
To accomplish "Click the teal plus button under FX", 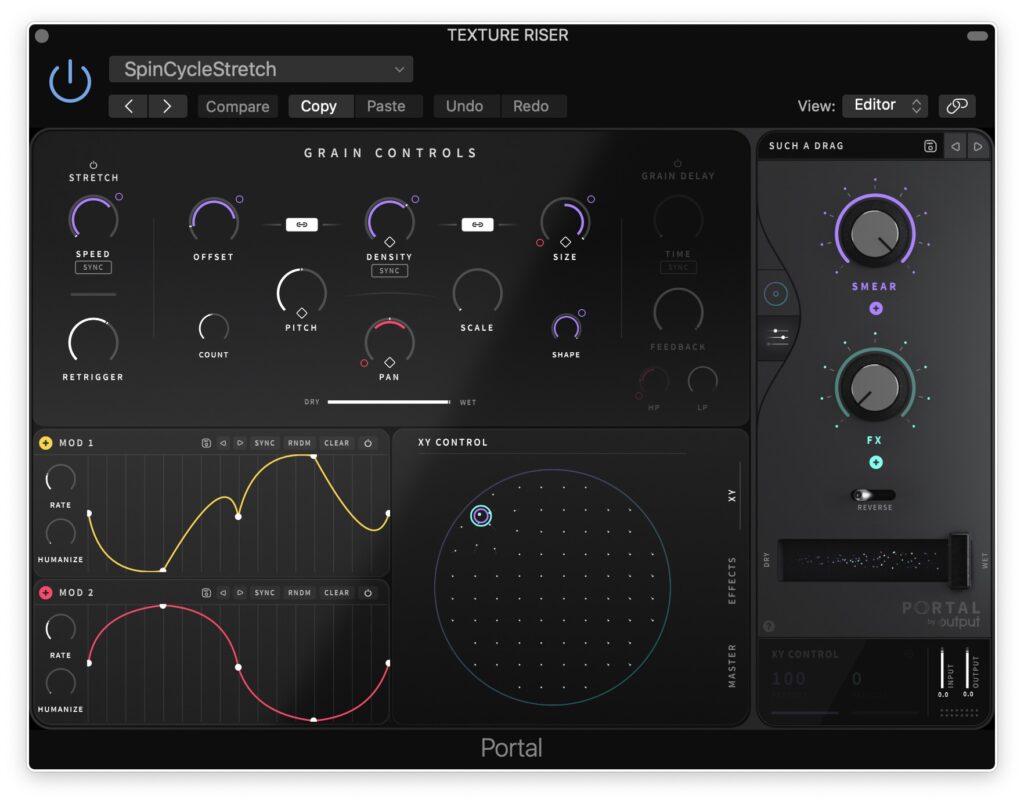I will 875,462.
